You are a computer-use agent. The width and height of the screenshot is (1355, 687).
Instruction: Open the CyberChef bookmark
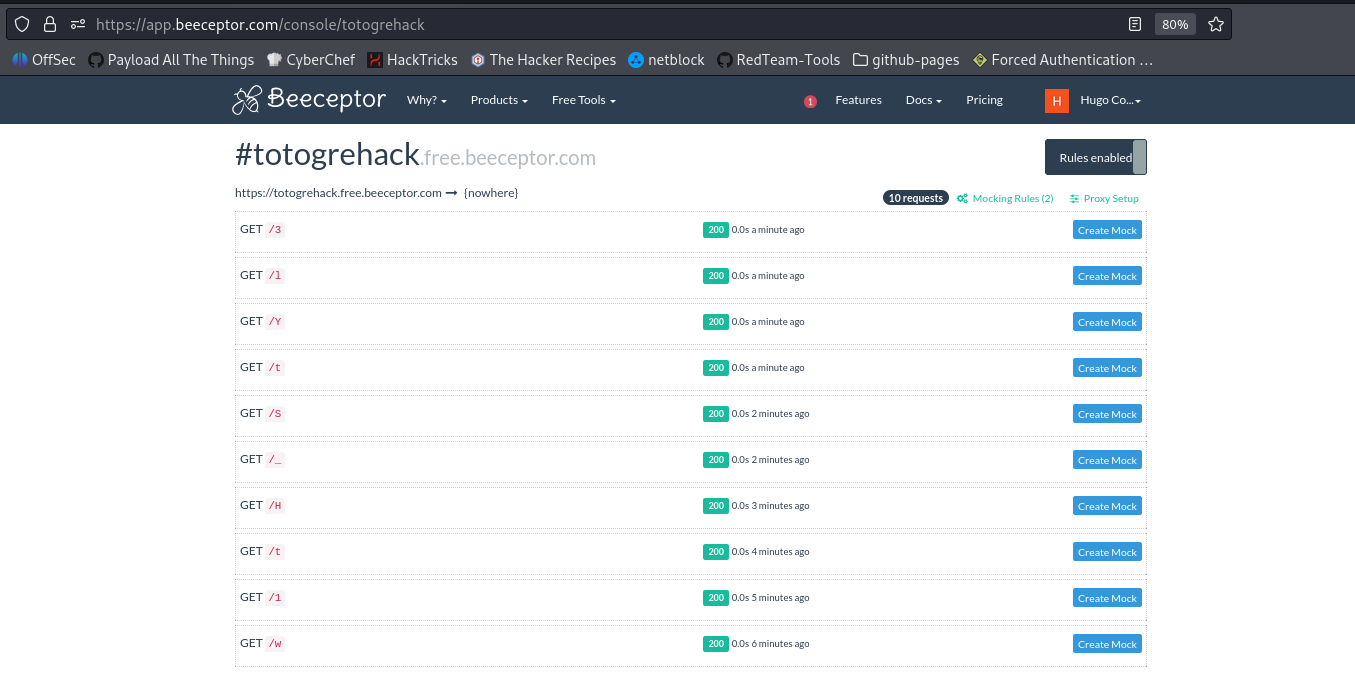coord(311,60)
